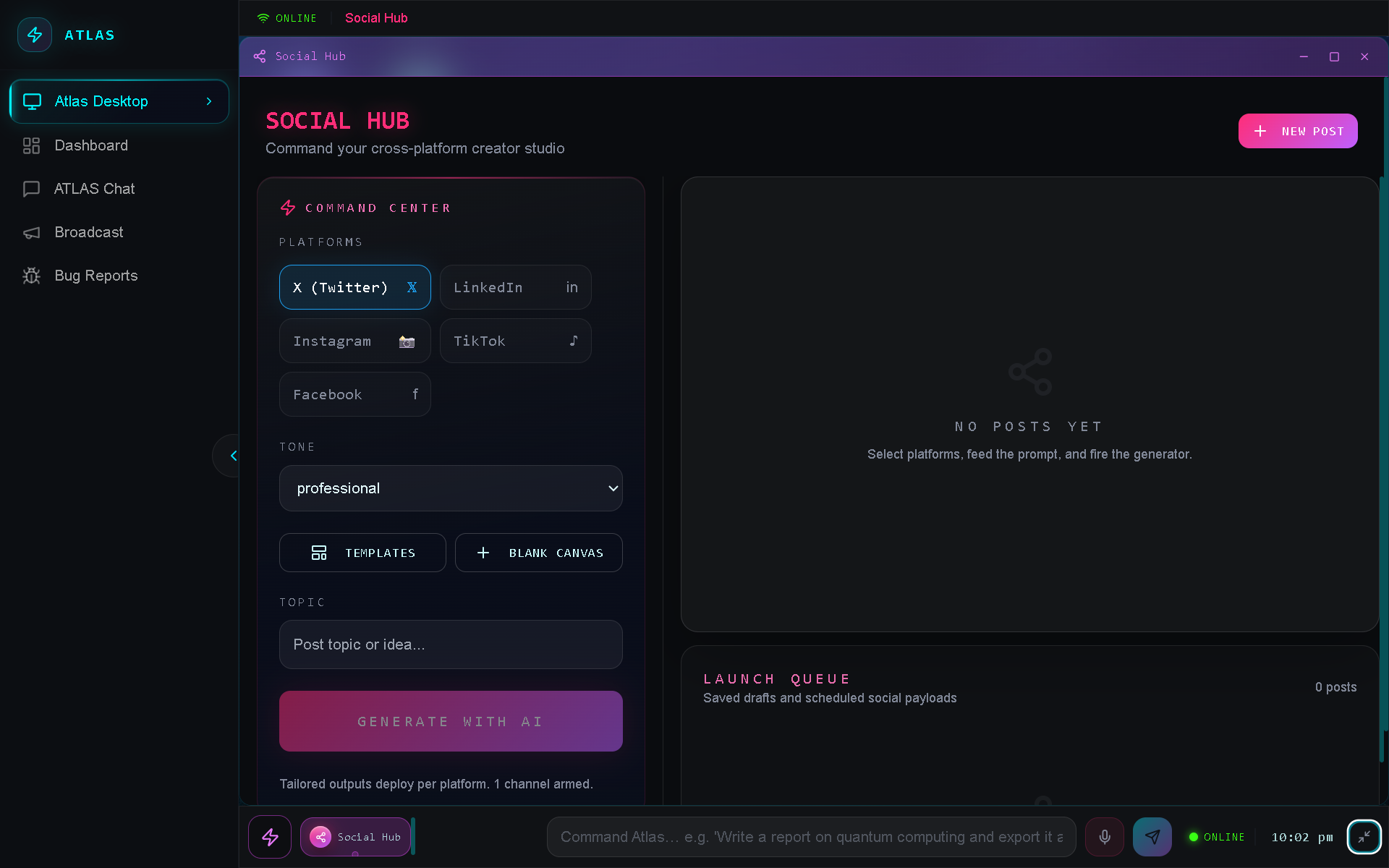Screen dimensions: 1389x868
Task: Click the No Posts Yet share icon
Action: [1030, 372]
